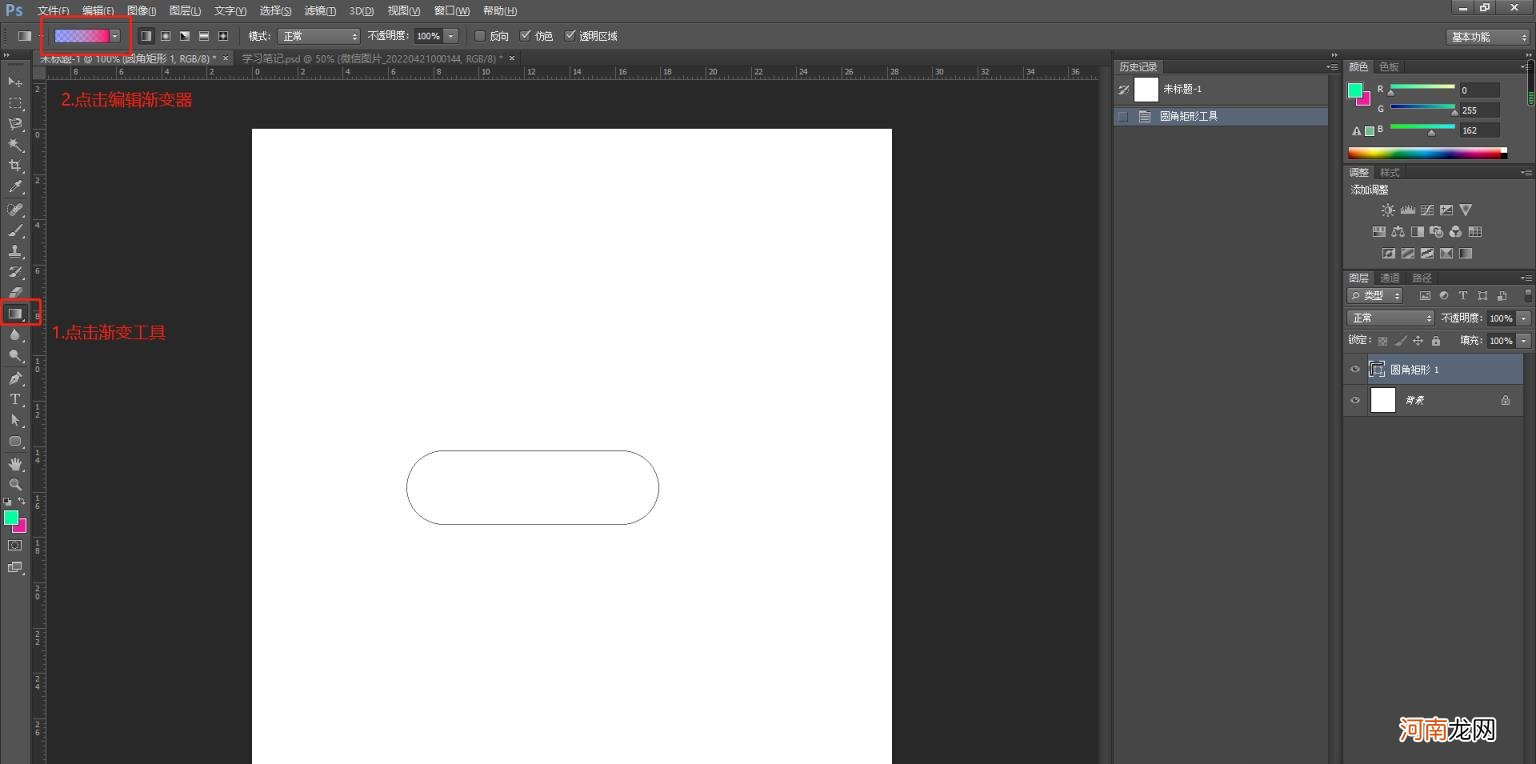1536x764 pixels.
Task: Open the 模式 blend mode dropdown
Action: click(319, 36)
